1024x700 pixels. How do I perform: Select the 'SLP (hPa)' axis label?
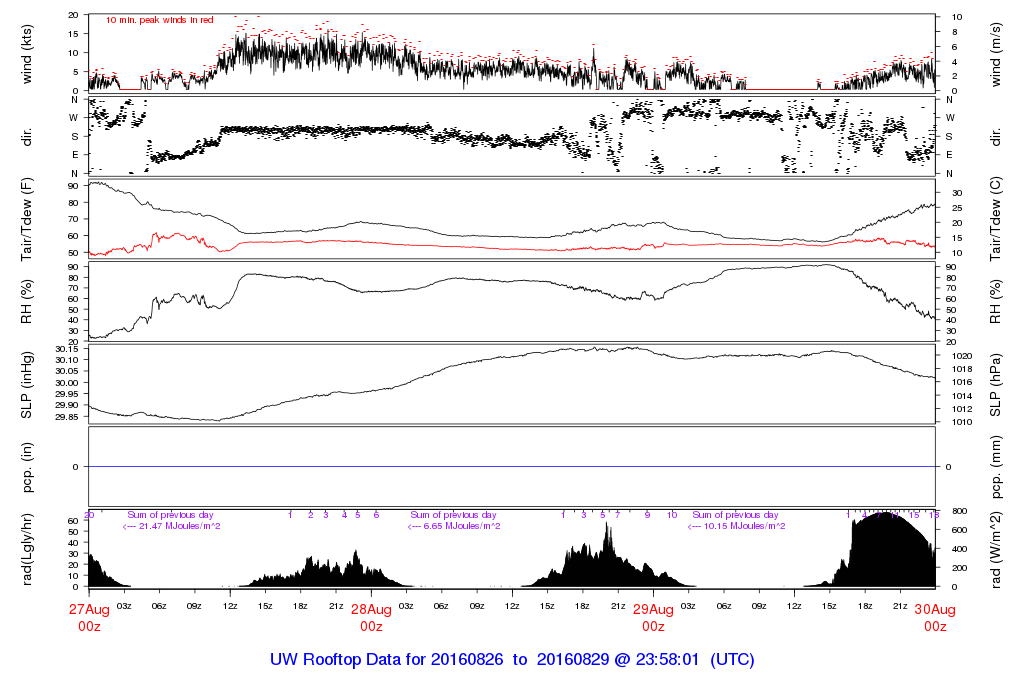[995, 385]
